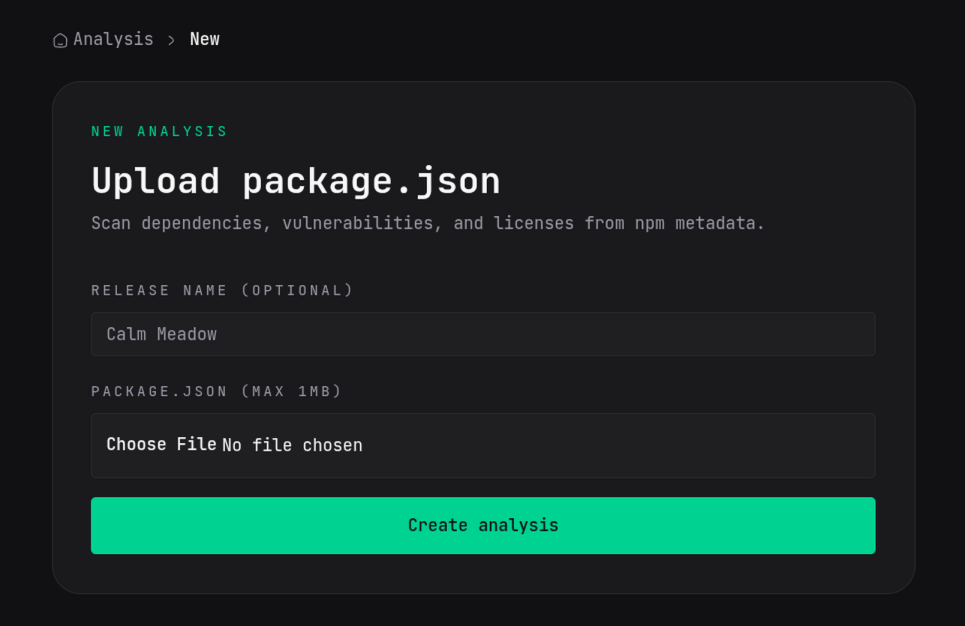
Task: Click the No file chosen text
Action: (292, 445)
